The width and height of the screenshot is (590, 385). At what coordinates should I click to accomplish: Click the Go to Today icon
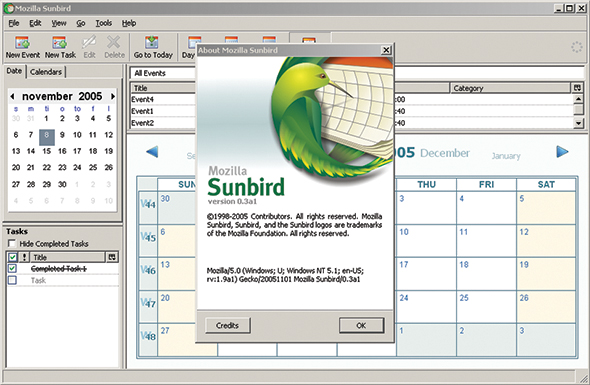[152, 42]
